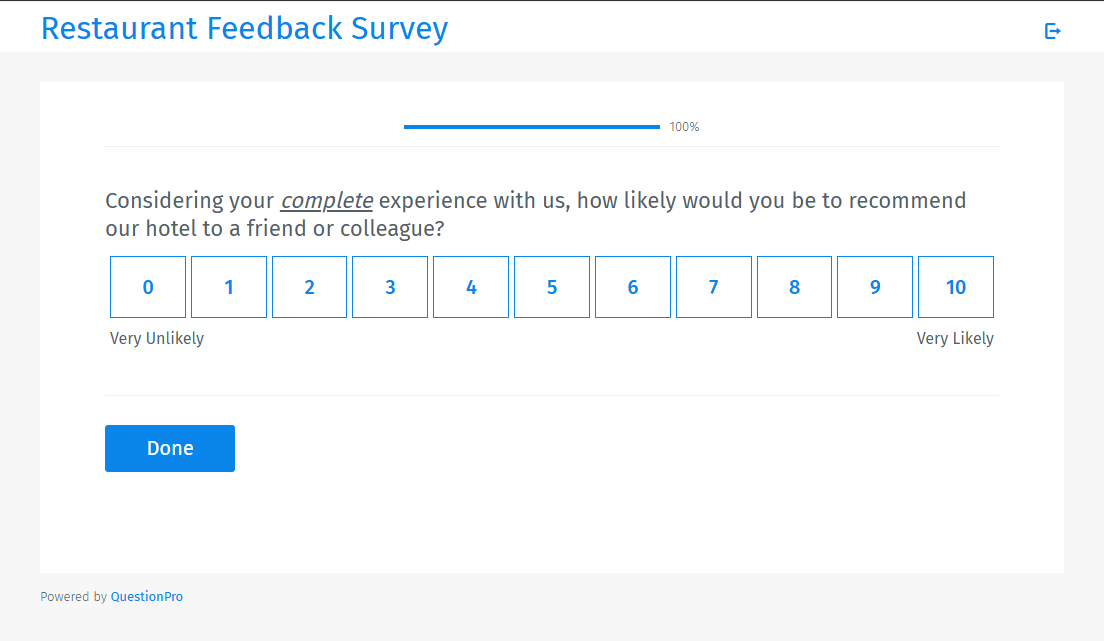The height and width of the screenshot is (641, 1104).
Task: Click the underlined word complete in the question
Action: 327,200
